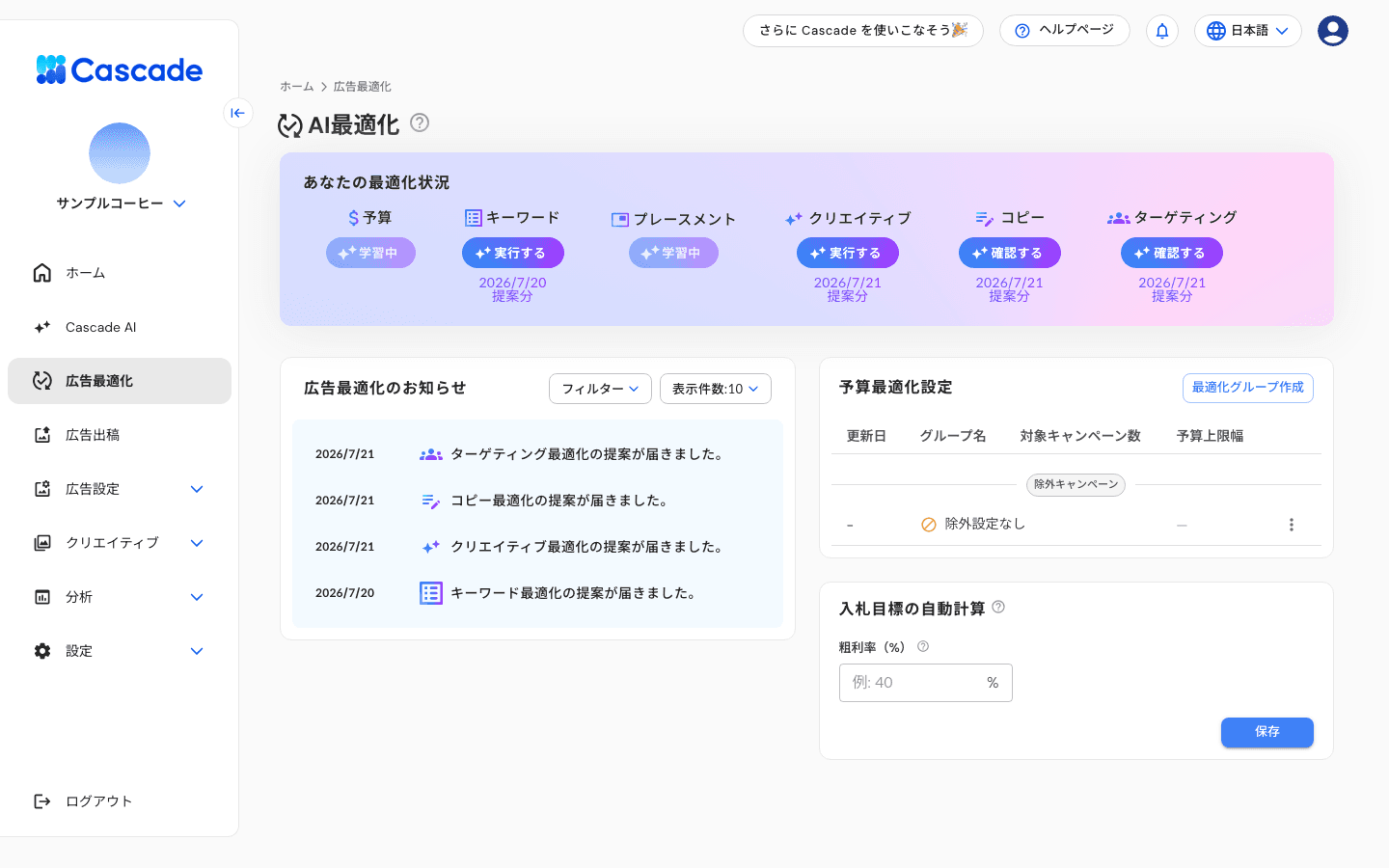The height and width of the screenshot is (868, 1389).
Task: Click the globe icon in the language selector
Action: [x=1216, y=31]
